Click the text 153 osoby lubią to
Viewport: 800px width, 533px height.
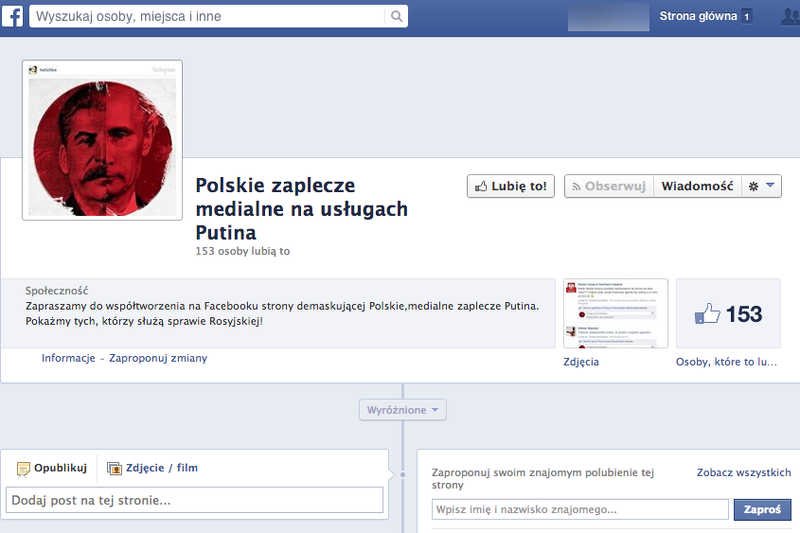coord(242,251)
